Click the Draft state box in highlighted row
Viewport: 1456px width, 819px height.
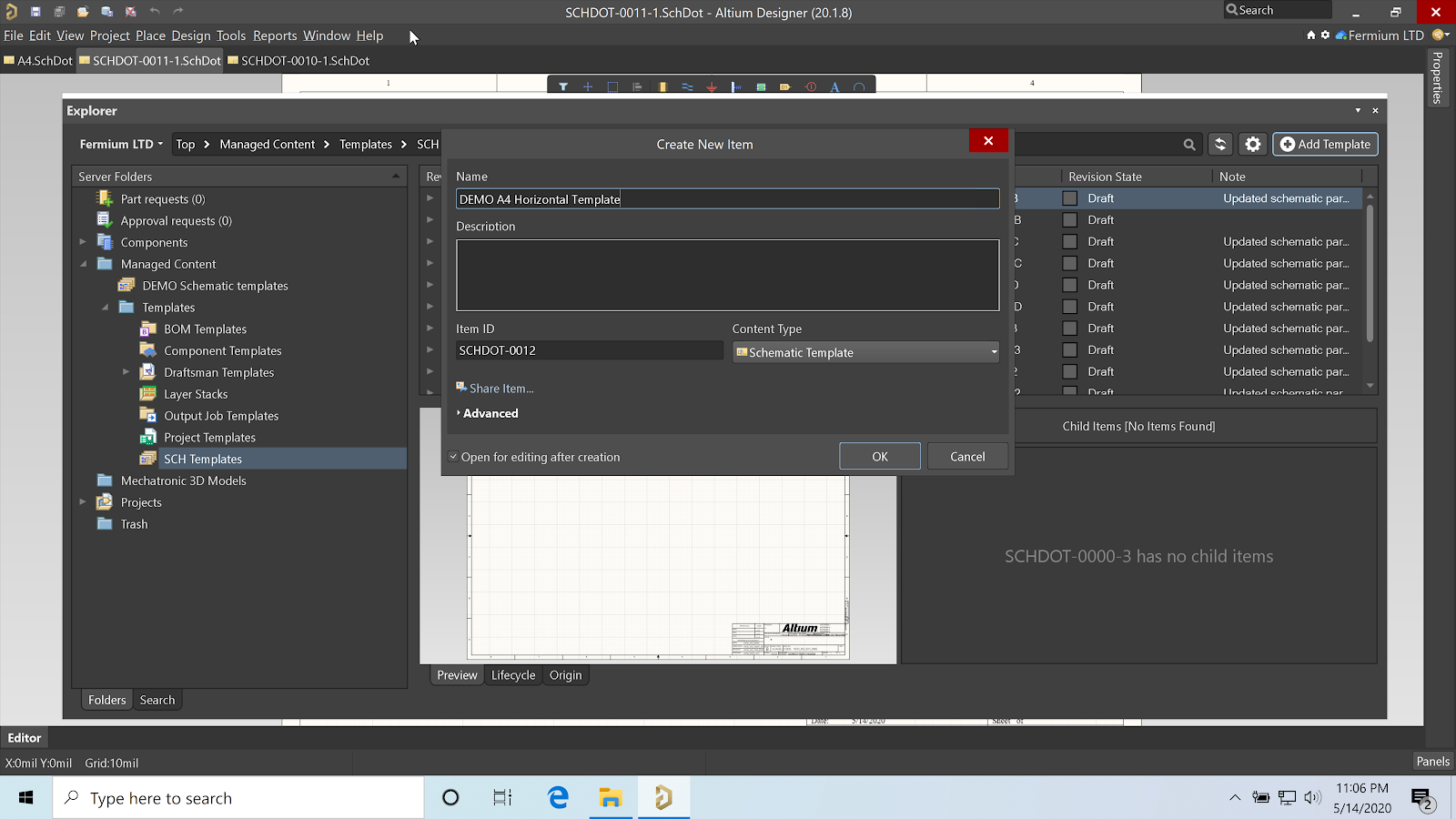tap(1070, 198)
